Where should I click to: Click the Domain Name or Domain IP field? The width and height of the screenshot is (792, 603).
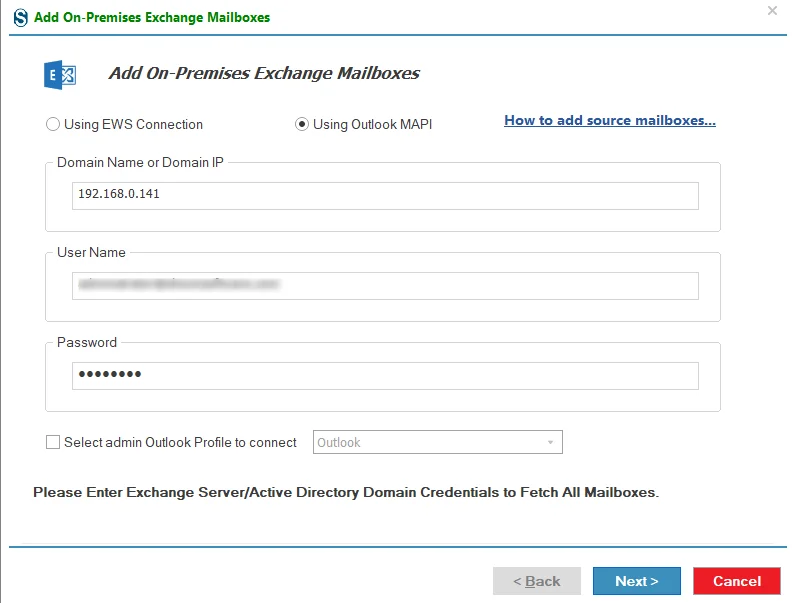coord(385,195)
